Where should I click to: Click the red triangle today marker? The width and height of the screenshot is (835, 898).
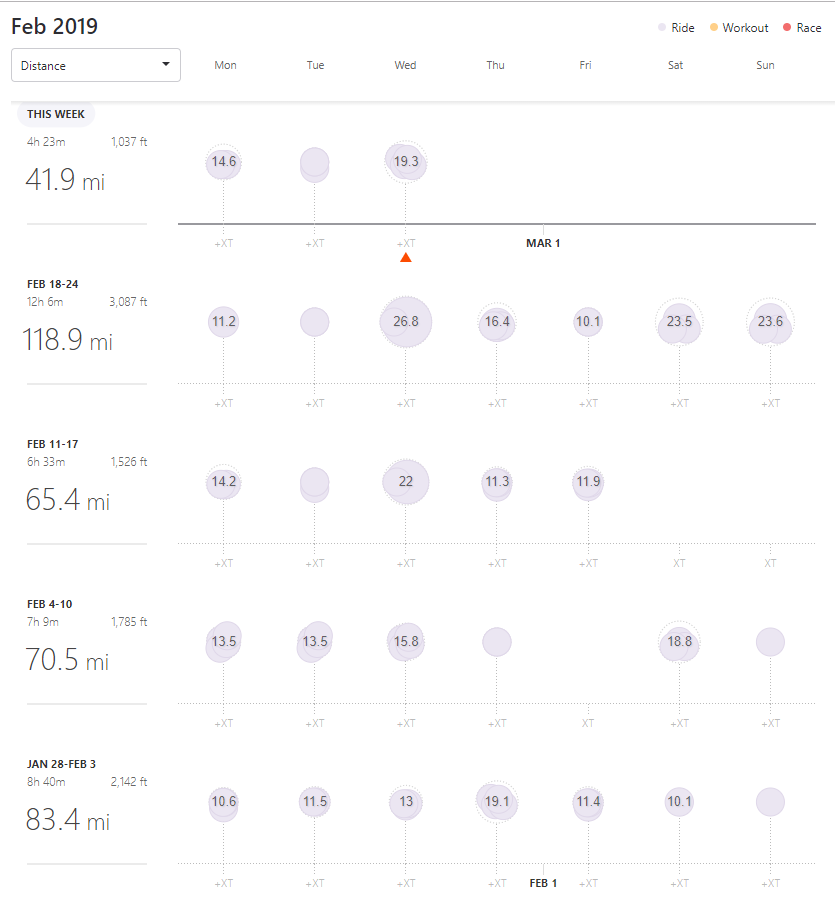[405, 258]
